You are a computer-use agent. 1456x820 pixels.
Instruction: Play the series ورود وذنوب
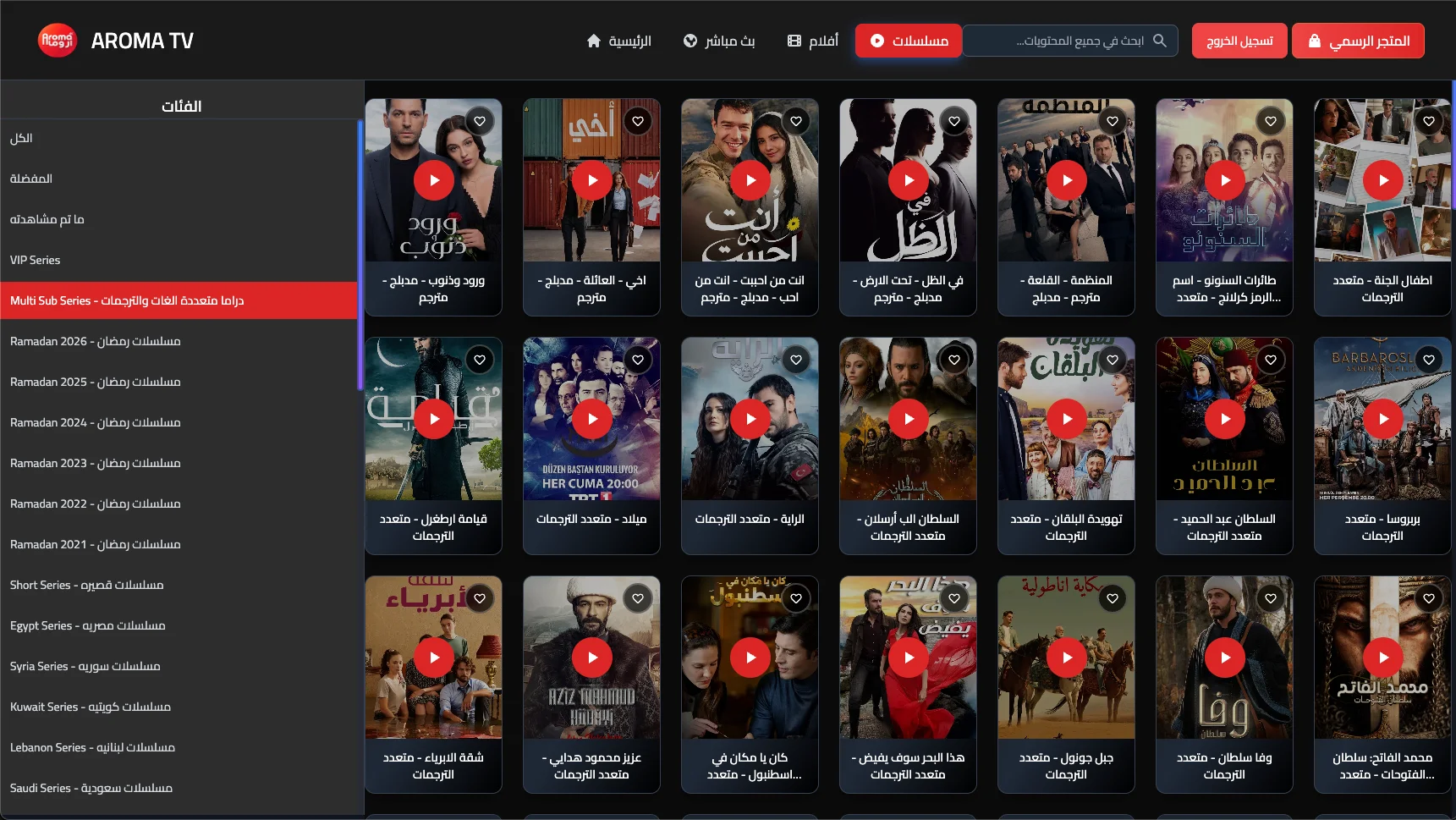[434, 180]
